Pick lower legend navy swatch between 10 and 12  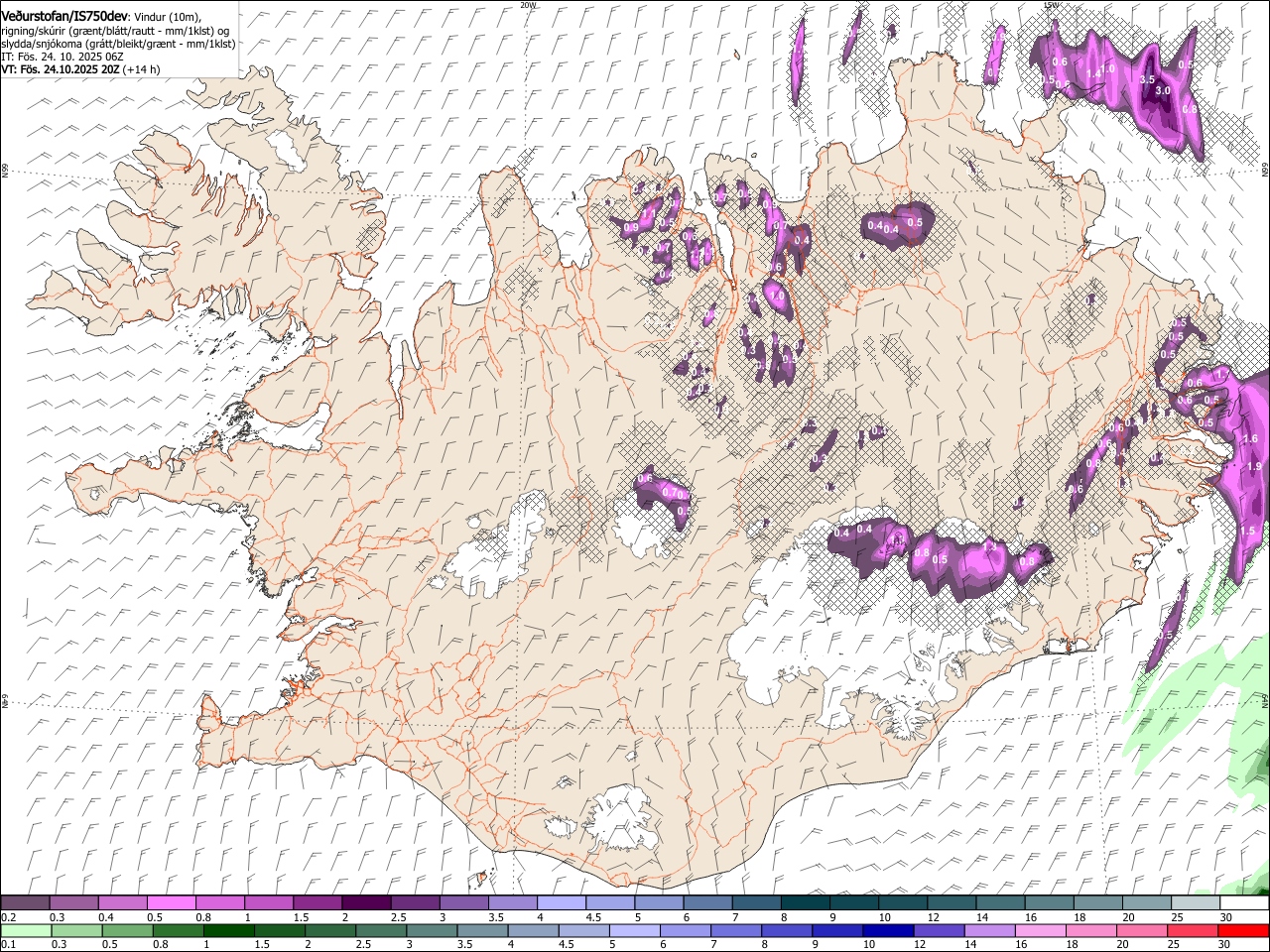click(x=888, y=930)
